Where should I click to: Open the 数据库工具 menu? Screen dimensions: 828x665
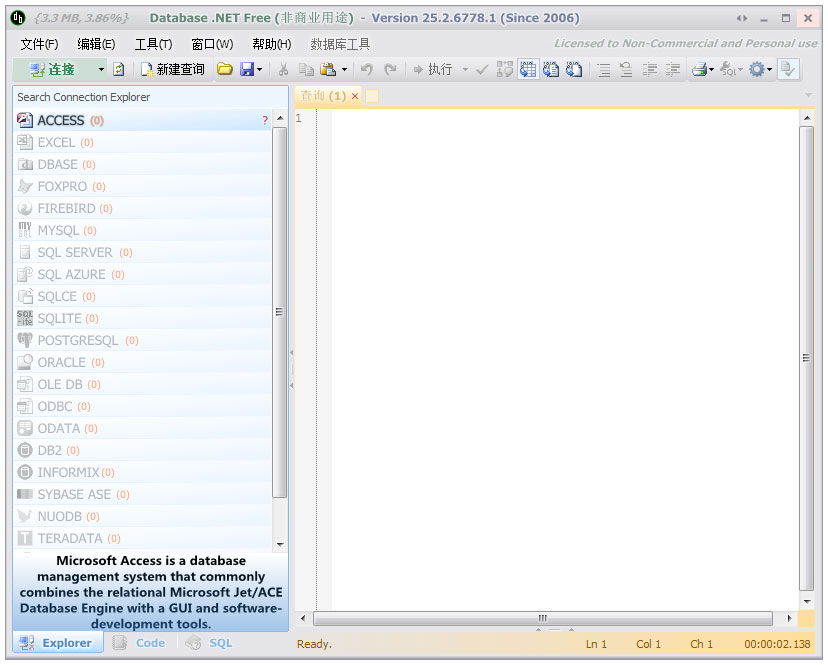340,44
